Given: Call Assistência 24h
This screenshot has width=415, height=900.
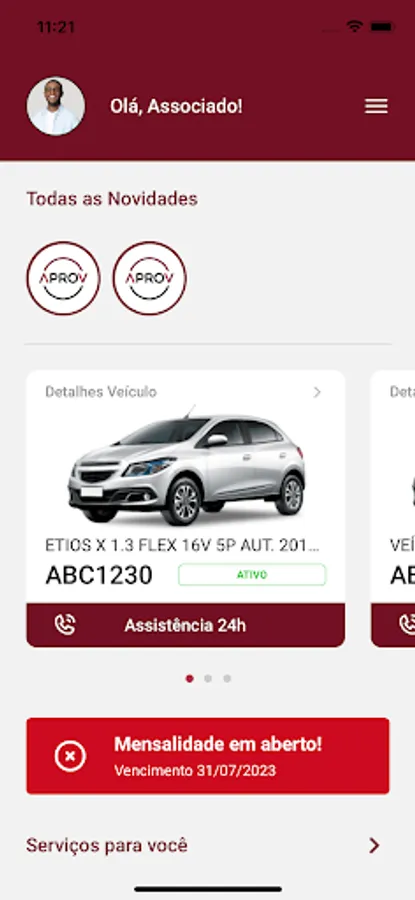Looking at the screenshot, I should pyautogui.click(x=185, y=625).
